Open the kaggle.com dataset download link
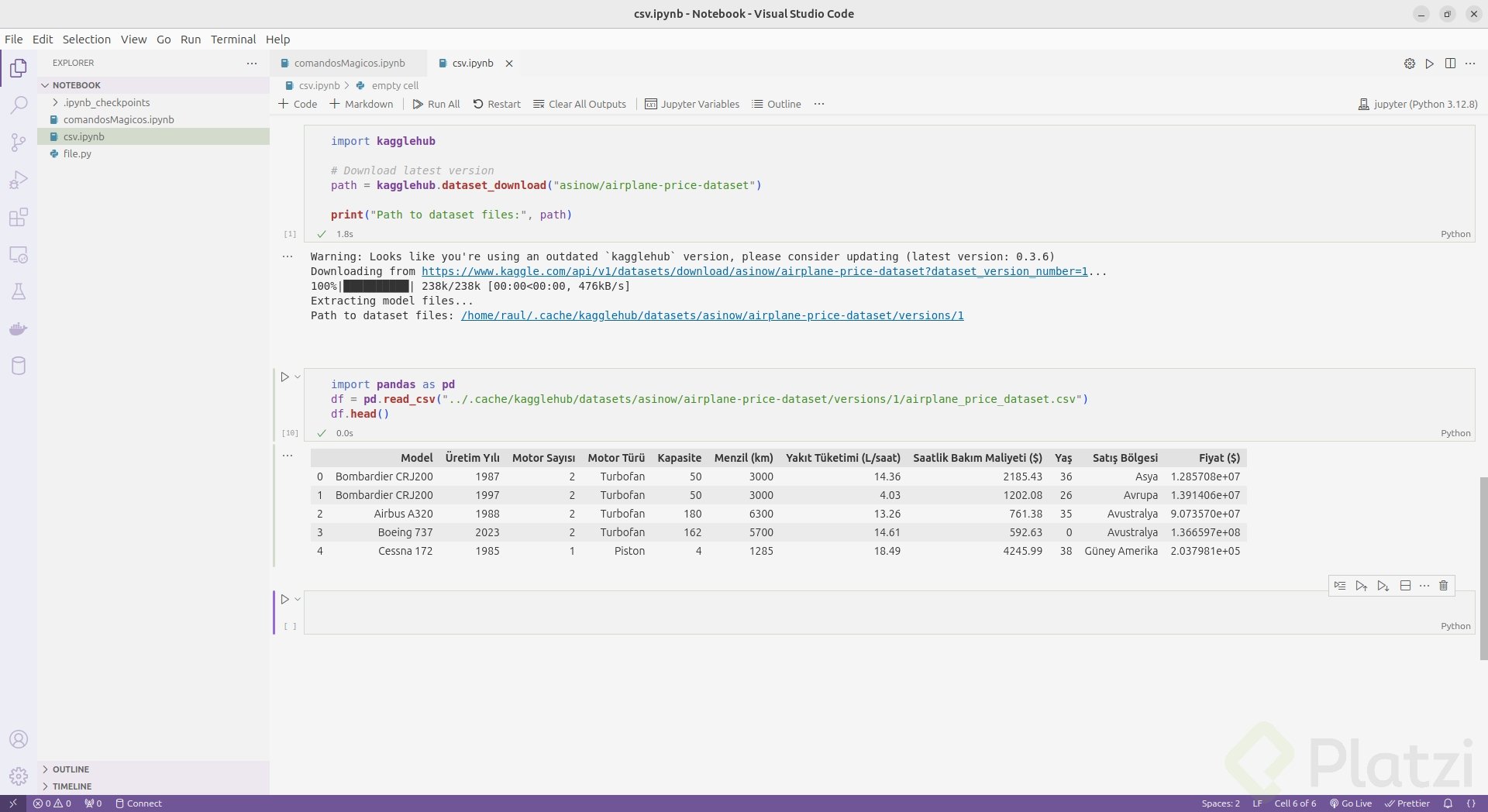 tap(754, 272)
